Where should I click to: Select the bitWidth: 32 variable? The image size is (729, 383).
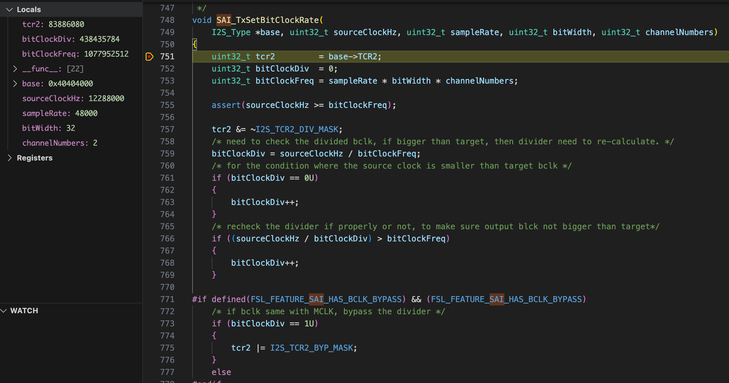pyautogui.click(x=48, y=128)
